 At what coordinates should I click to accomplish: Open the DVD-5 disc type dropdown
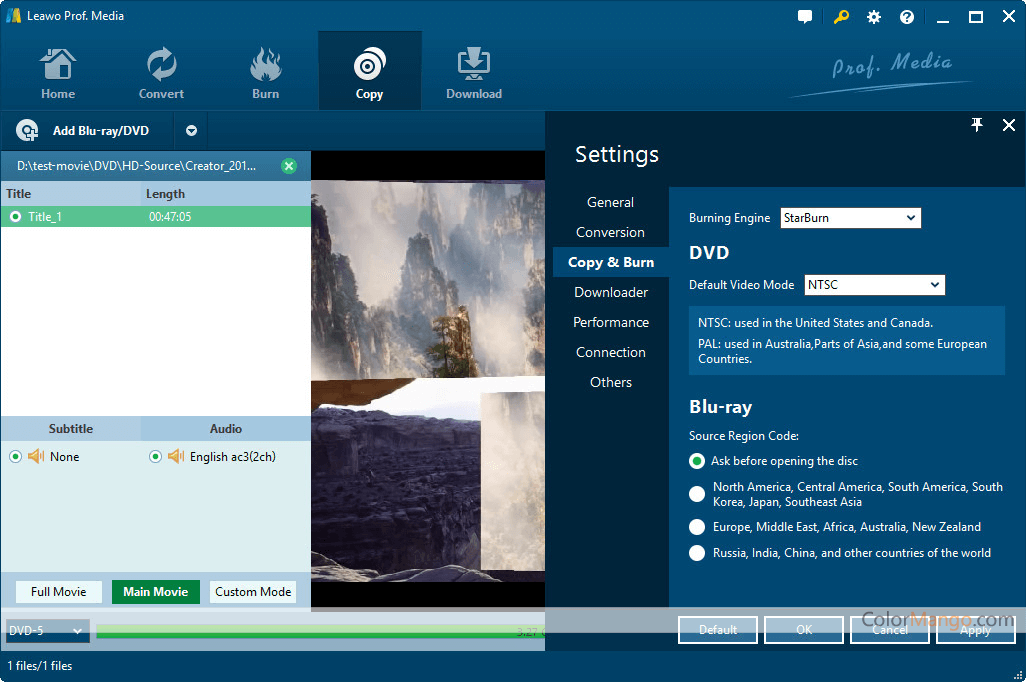(x=46, y=631)
